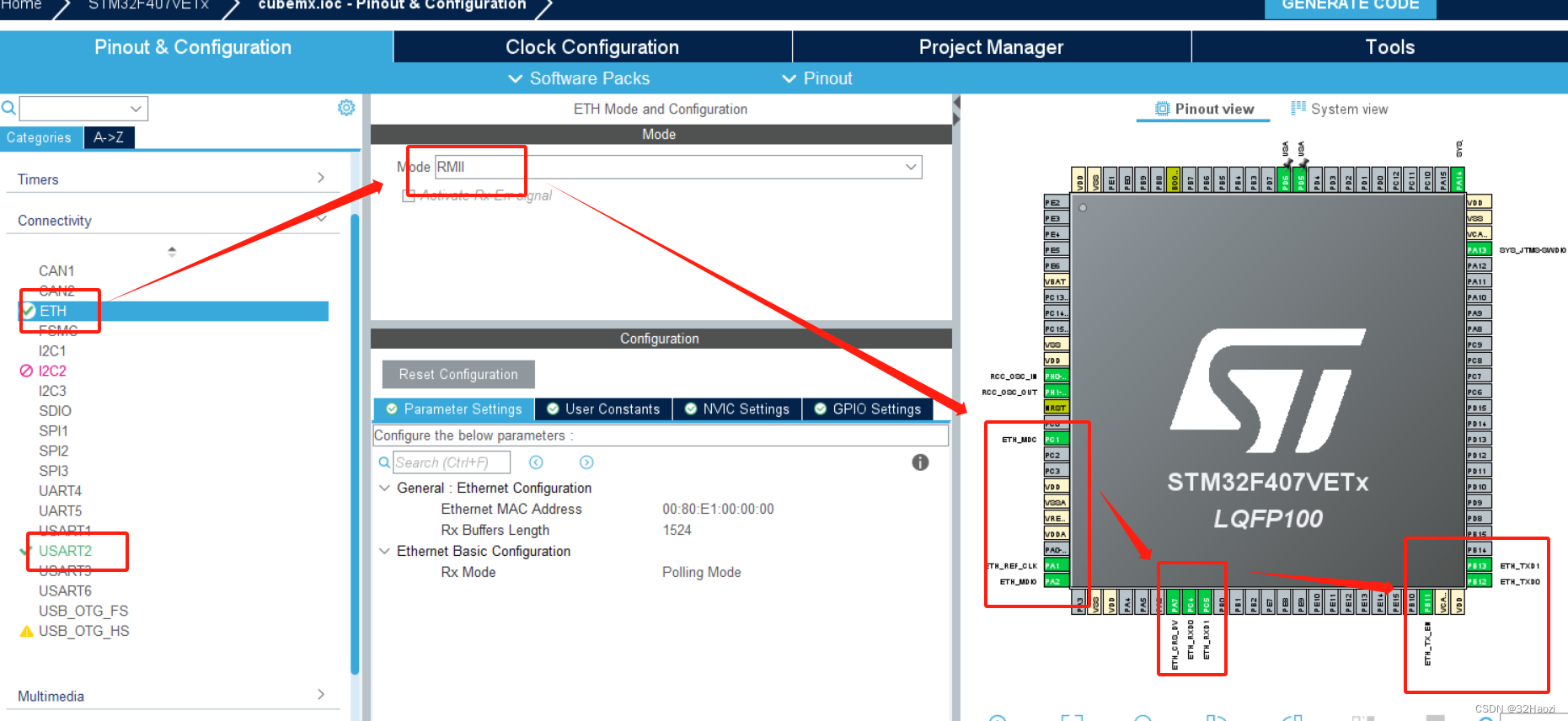Go to previous search result arrow
This screenshot has height=721, width=1568.
tap(536, 462)
